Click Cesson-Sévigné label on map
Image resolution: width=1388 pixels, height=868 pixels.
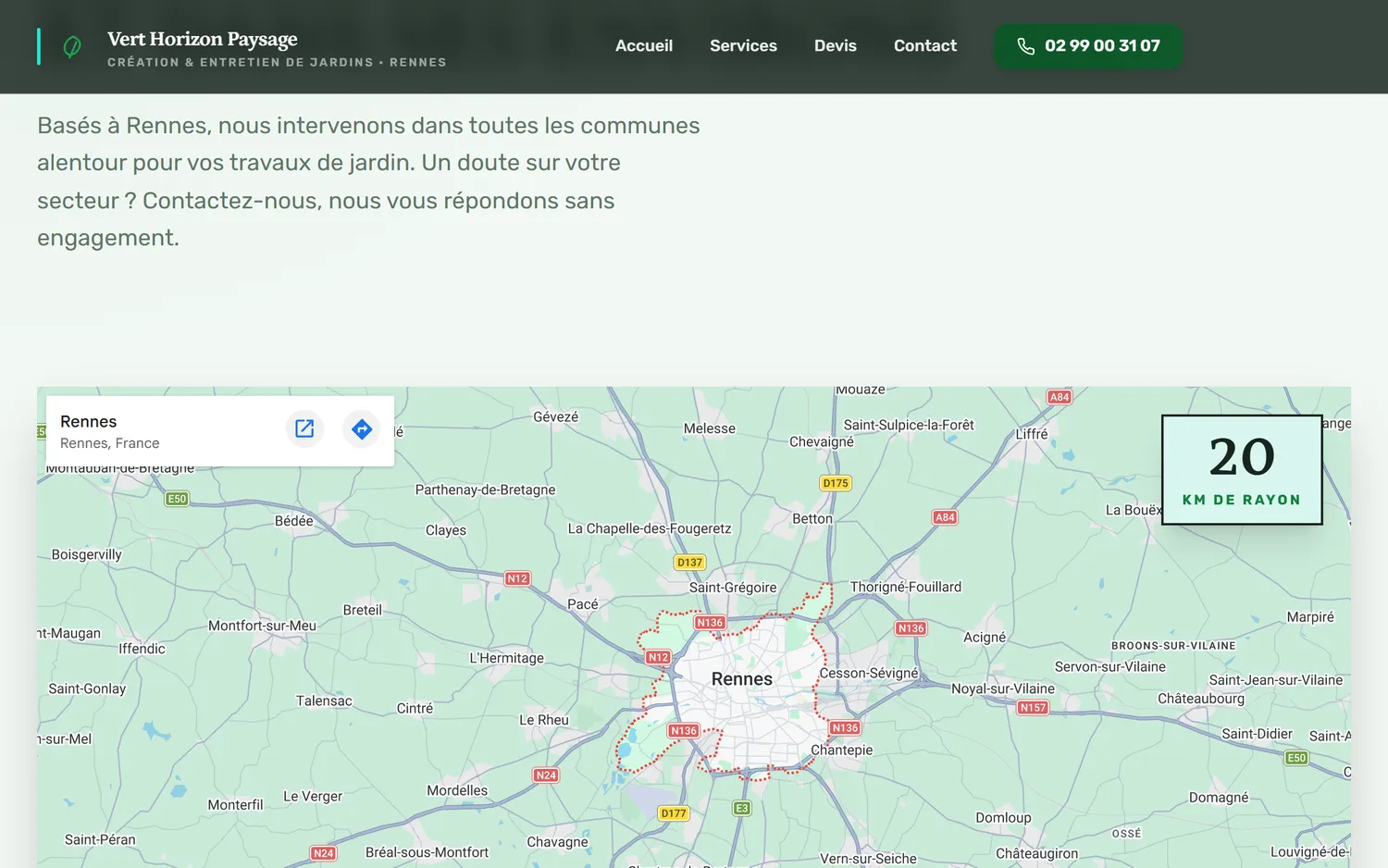(x=869, y=673)
